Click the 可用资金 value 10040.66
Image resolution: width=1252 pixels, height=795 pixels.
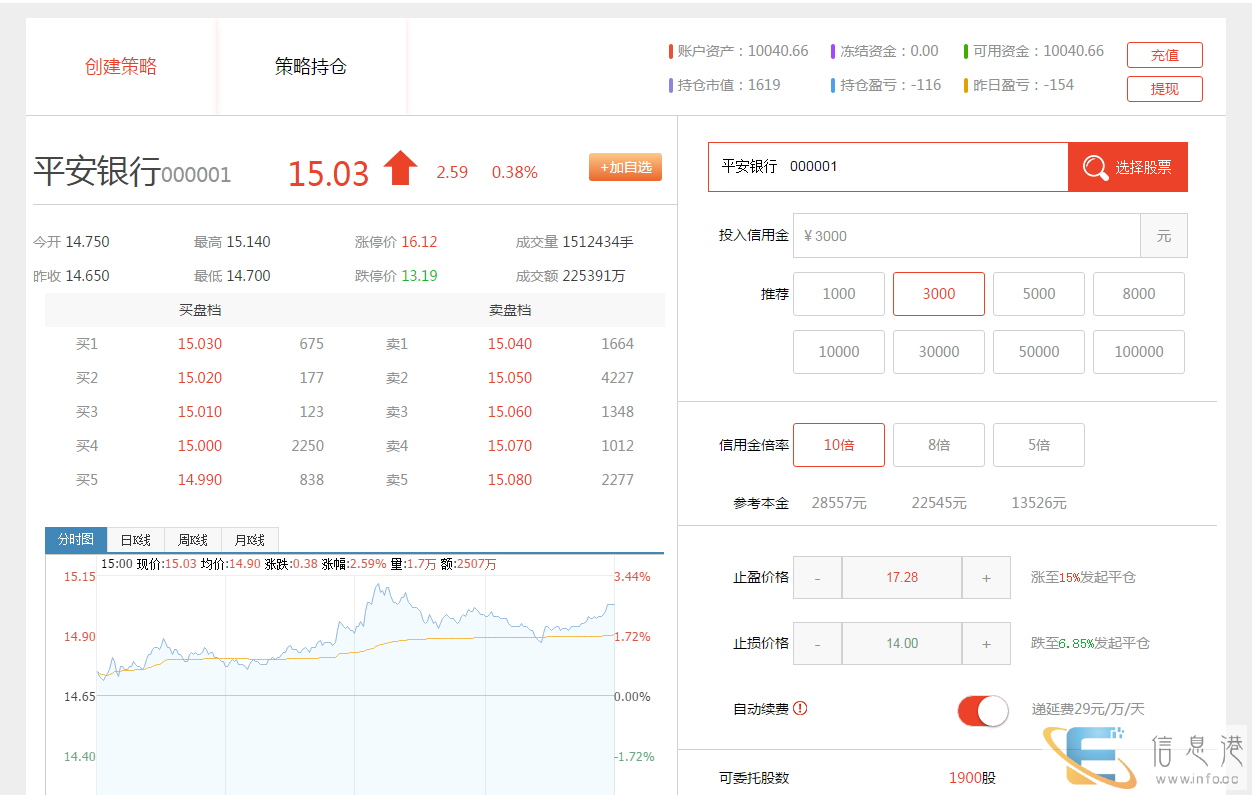coord(1074,51)
